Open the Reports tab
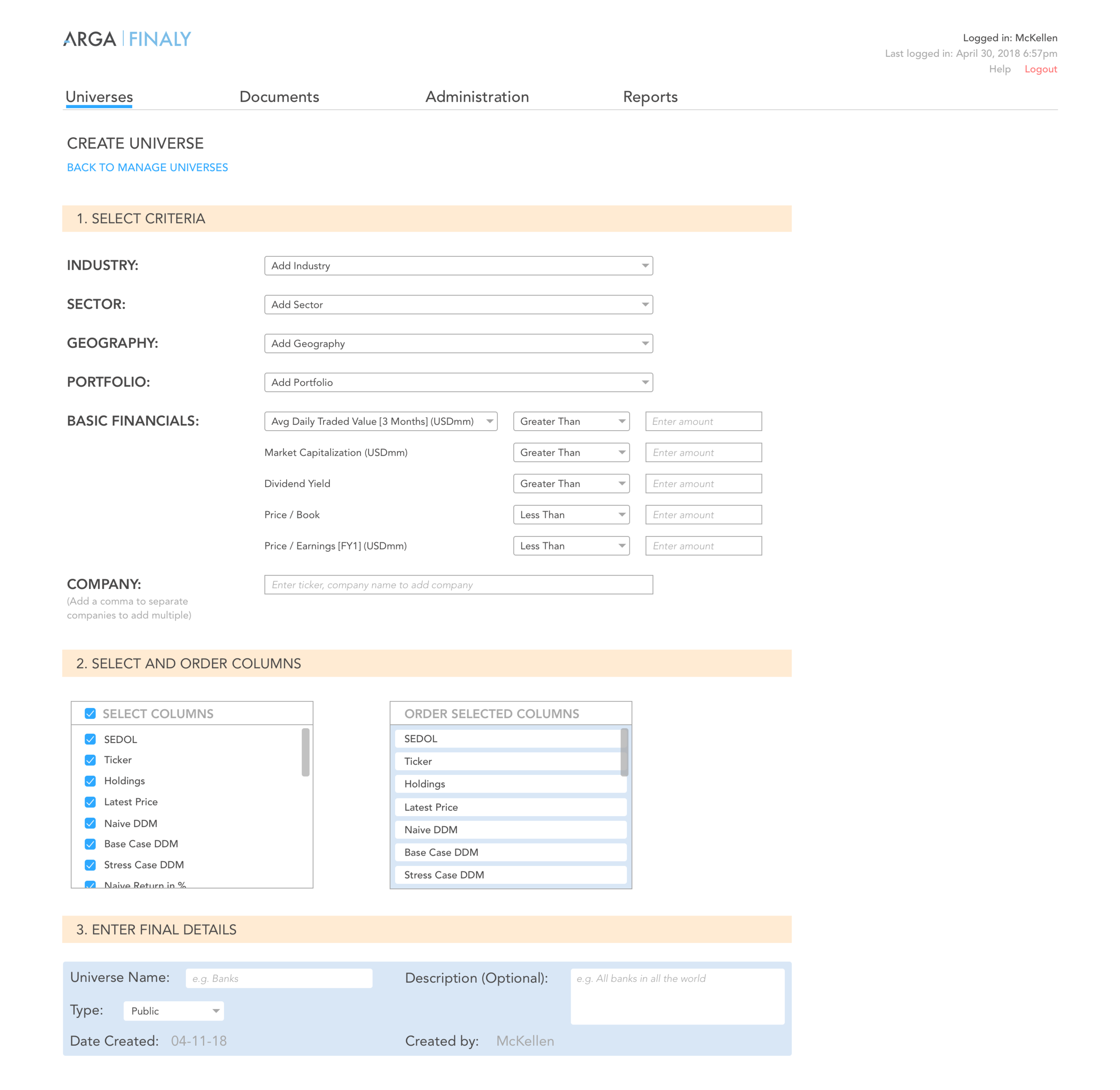The width and height of the screenshot is (1120, 1090). click(650, 97)
